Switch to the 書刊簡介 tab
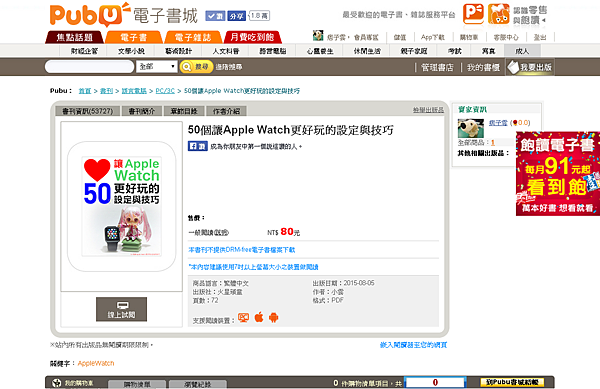This screenshot has width=600, height=389. click(x=142, y=111)
